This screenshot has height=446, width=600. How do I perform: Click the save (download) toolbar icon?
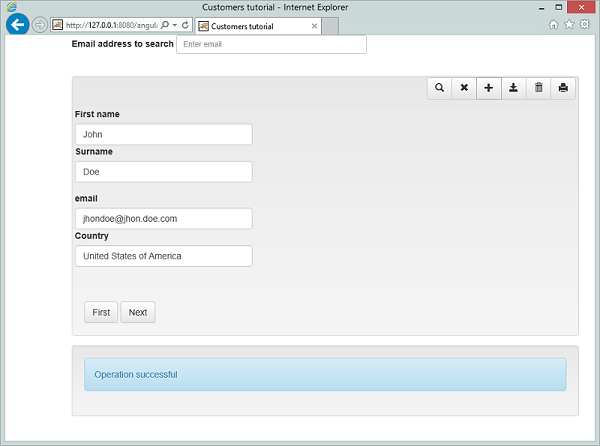[514, 88]
